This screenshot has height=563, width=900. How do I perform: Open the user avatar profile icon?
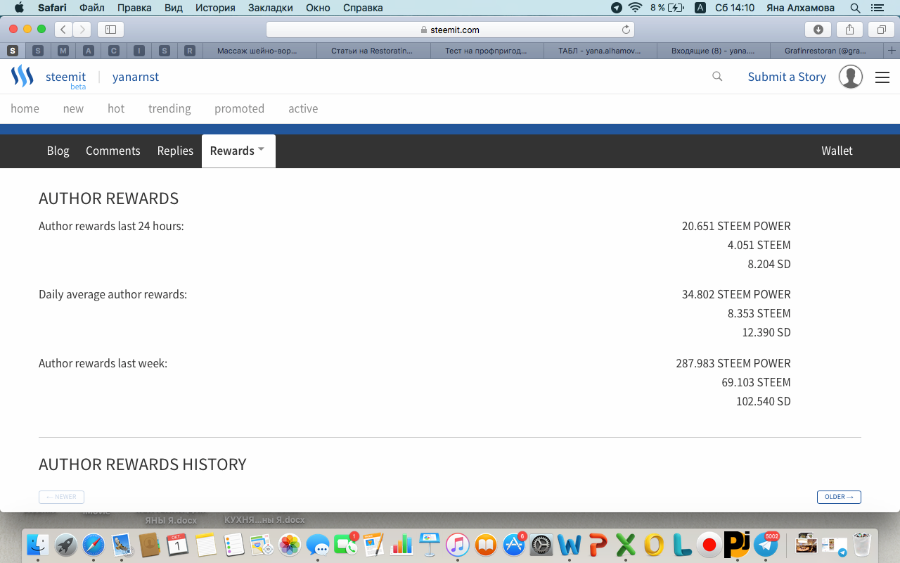850,76
